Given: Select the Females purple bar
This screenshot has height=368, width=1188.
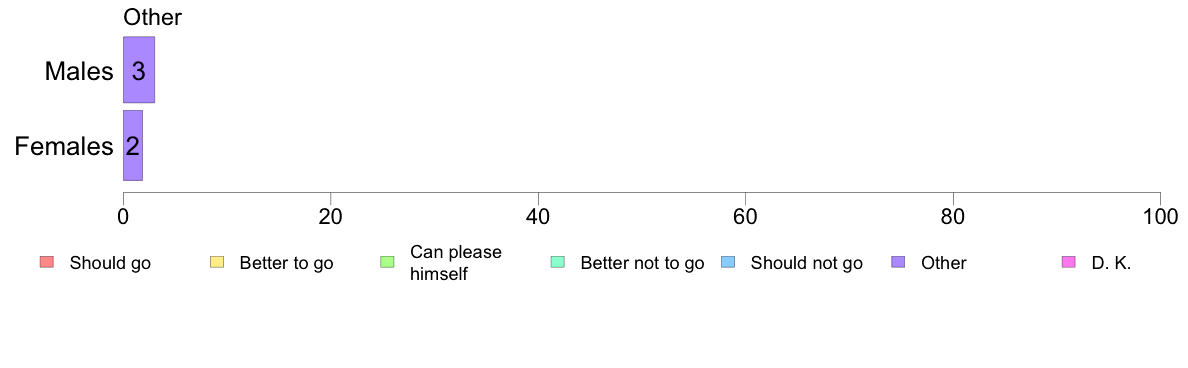Looking at the screenshot, I should 133,145.
